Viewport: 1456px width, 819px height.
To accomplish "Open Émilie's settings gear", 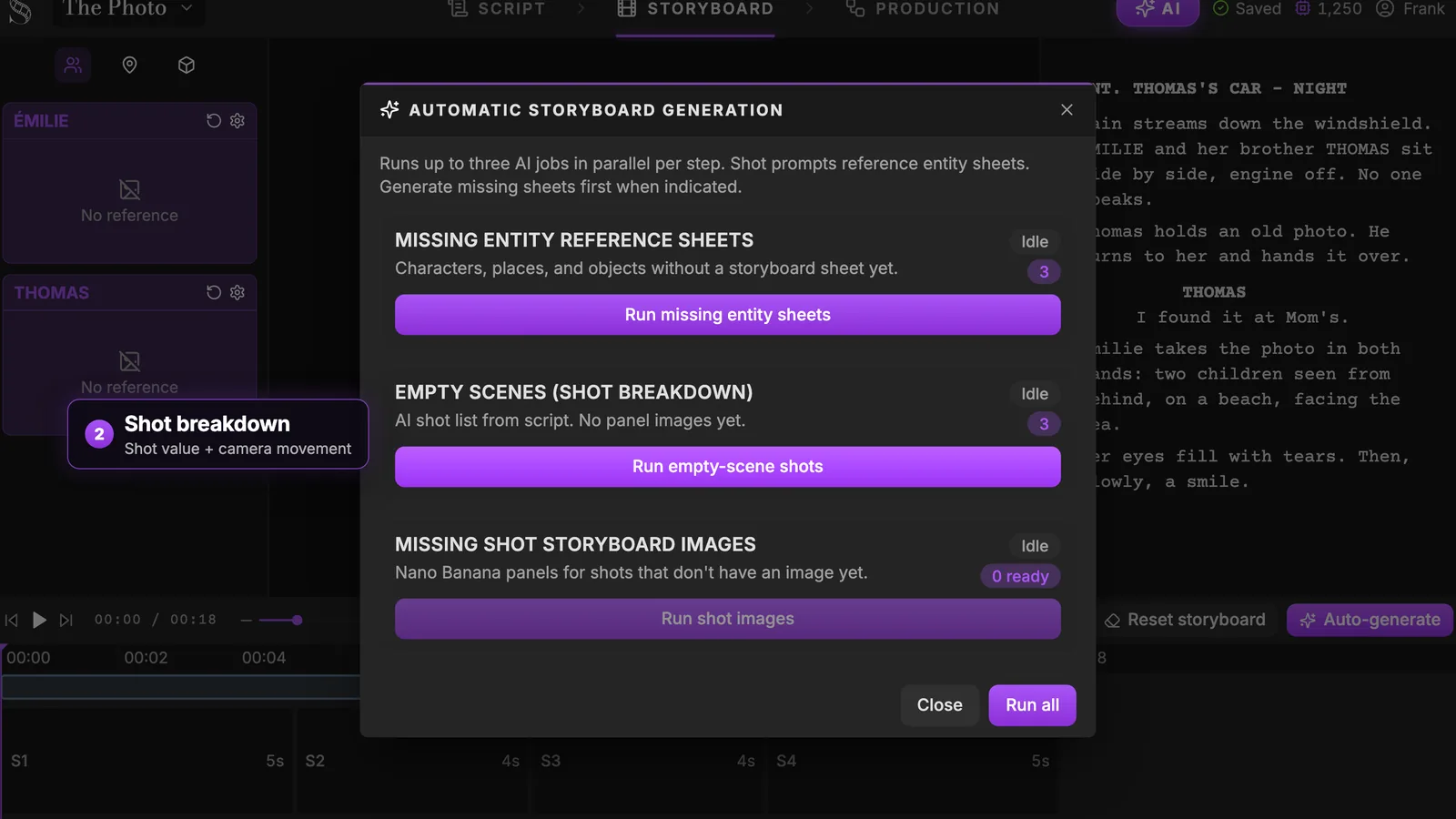I will click(238, 120).
